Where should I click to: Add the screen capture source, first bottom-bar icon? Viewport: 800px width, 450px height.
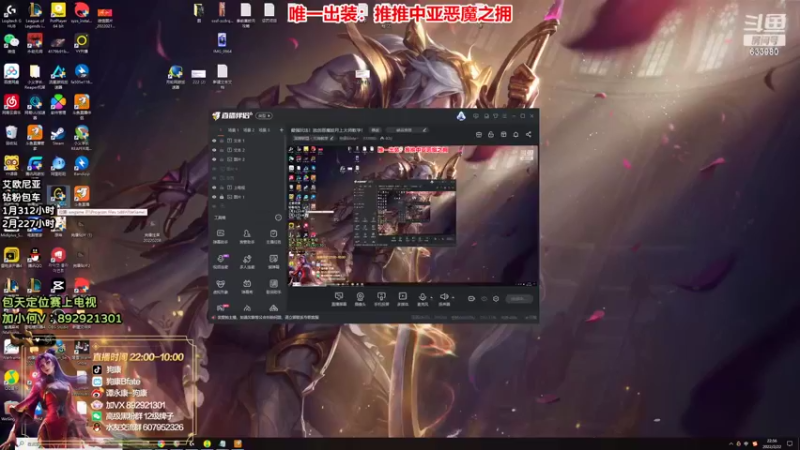339,299
